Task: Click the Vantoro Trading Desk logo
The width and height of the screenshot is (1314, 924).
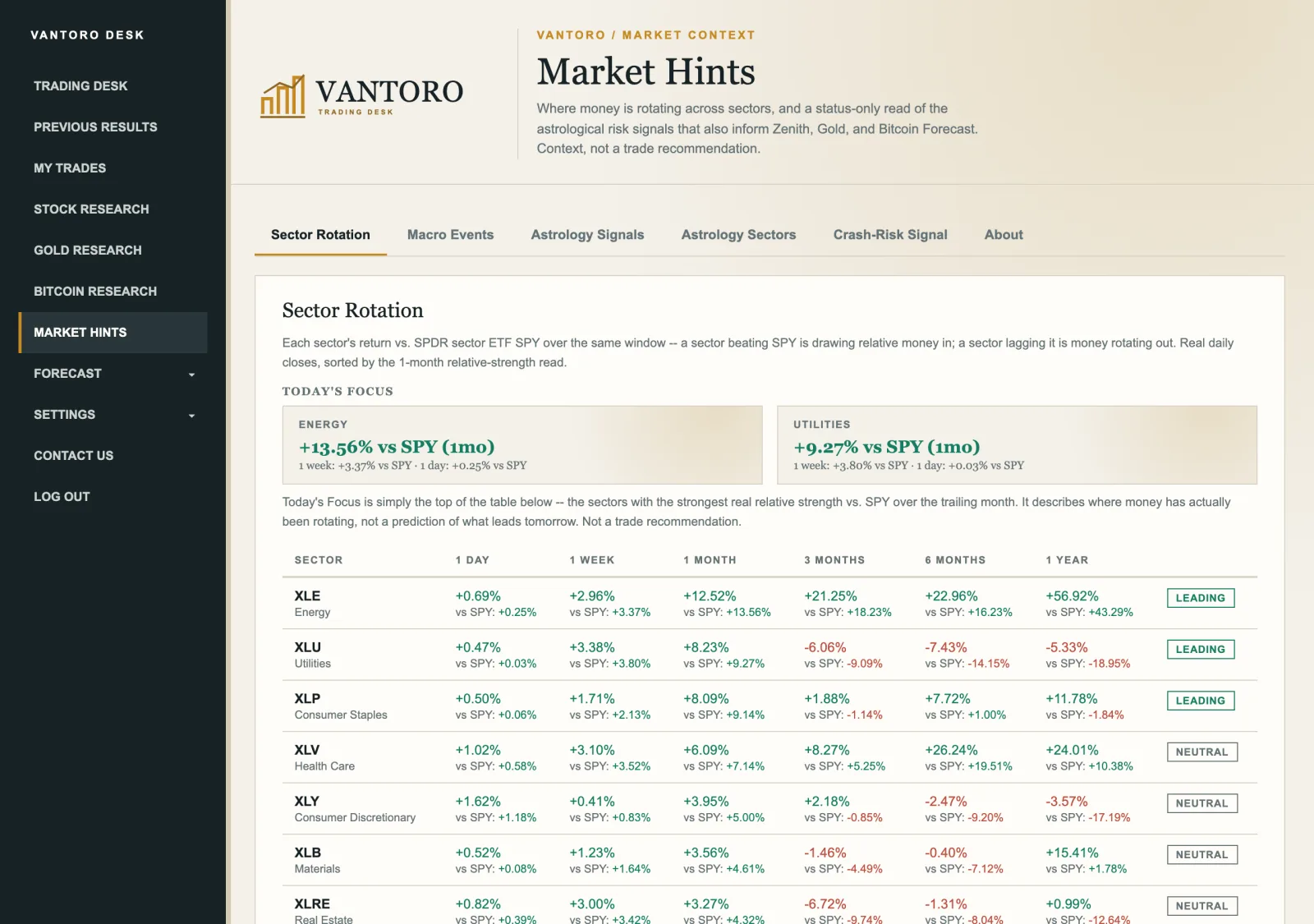Action: click(x=362, y=96)
